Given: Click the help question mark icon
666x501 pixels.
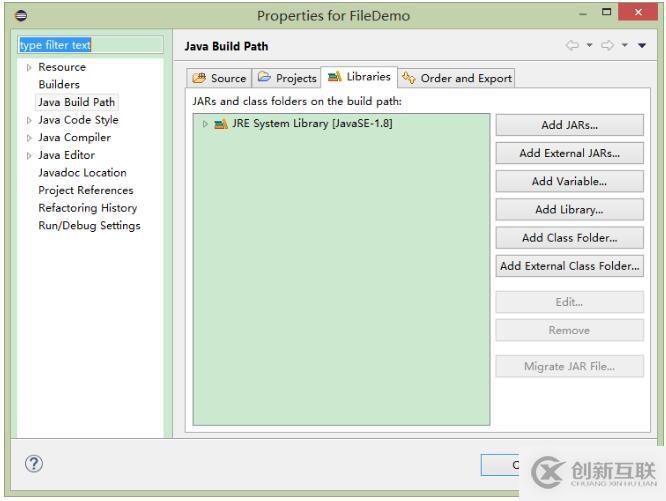Looking at the screenshot, I should [35, 465].
